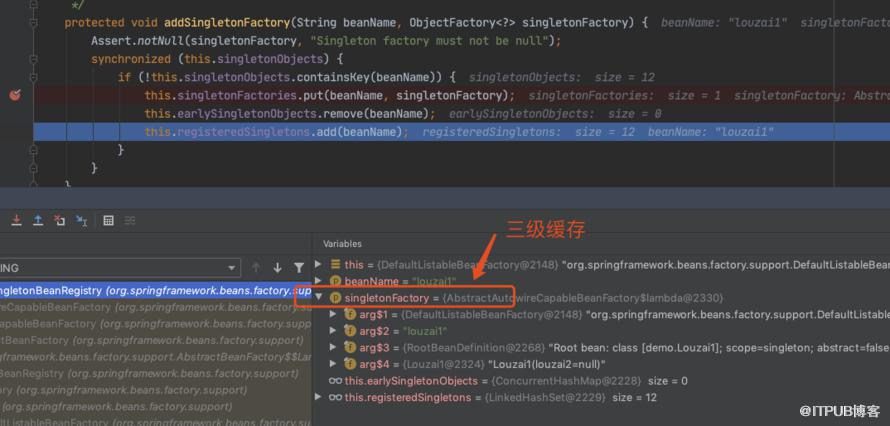Screen dimensions: 890x426
Task: Click the watch glasses icon beside this.earlySingletonObjects
Action: click(335, 381)
